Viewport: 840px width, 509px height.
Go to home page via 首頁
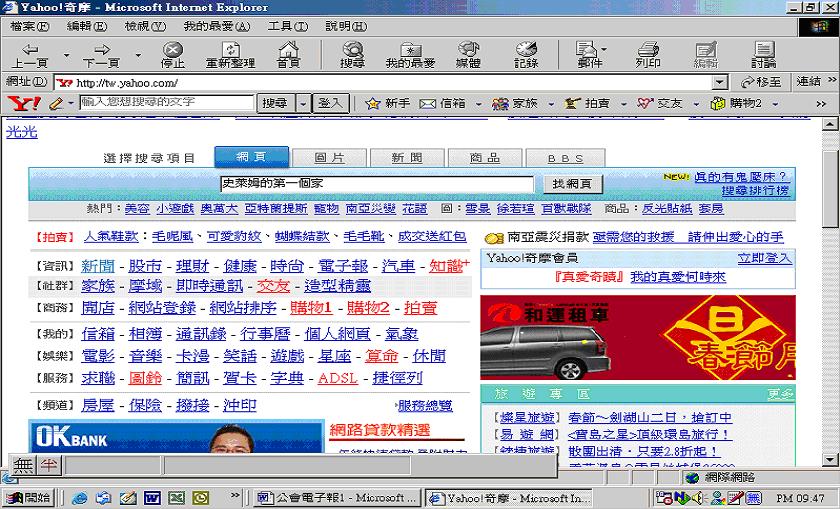(288, 55)
